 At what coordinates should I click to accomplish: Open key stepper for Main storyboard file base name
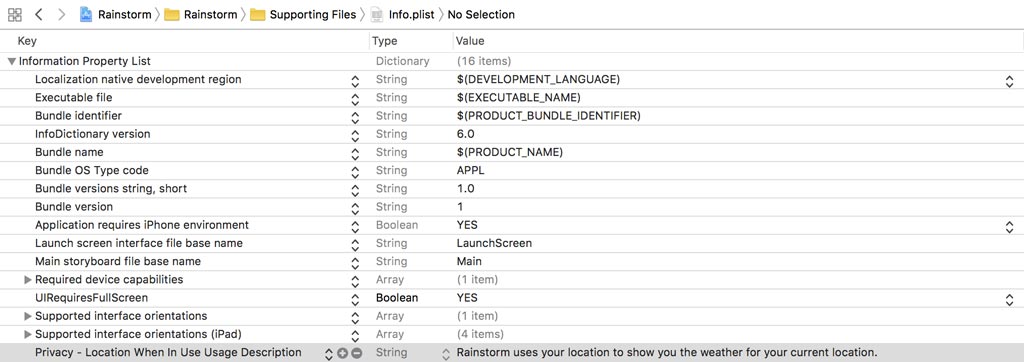(355, 263)
